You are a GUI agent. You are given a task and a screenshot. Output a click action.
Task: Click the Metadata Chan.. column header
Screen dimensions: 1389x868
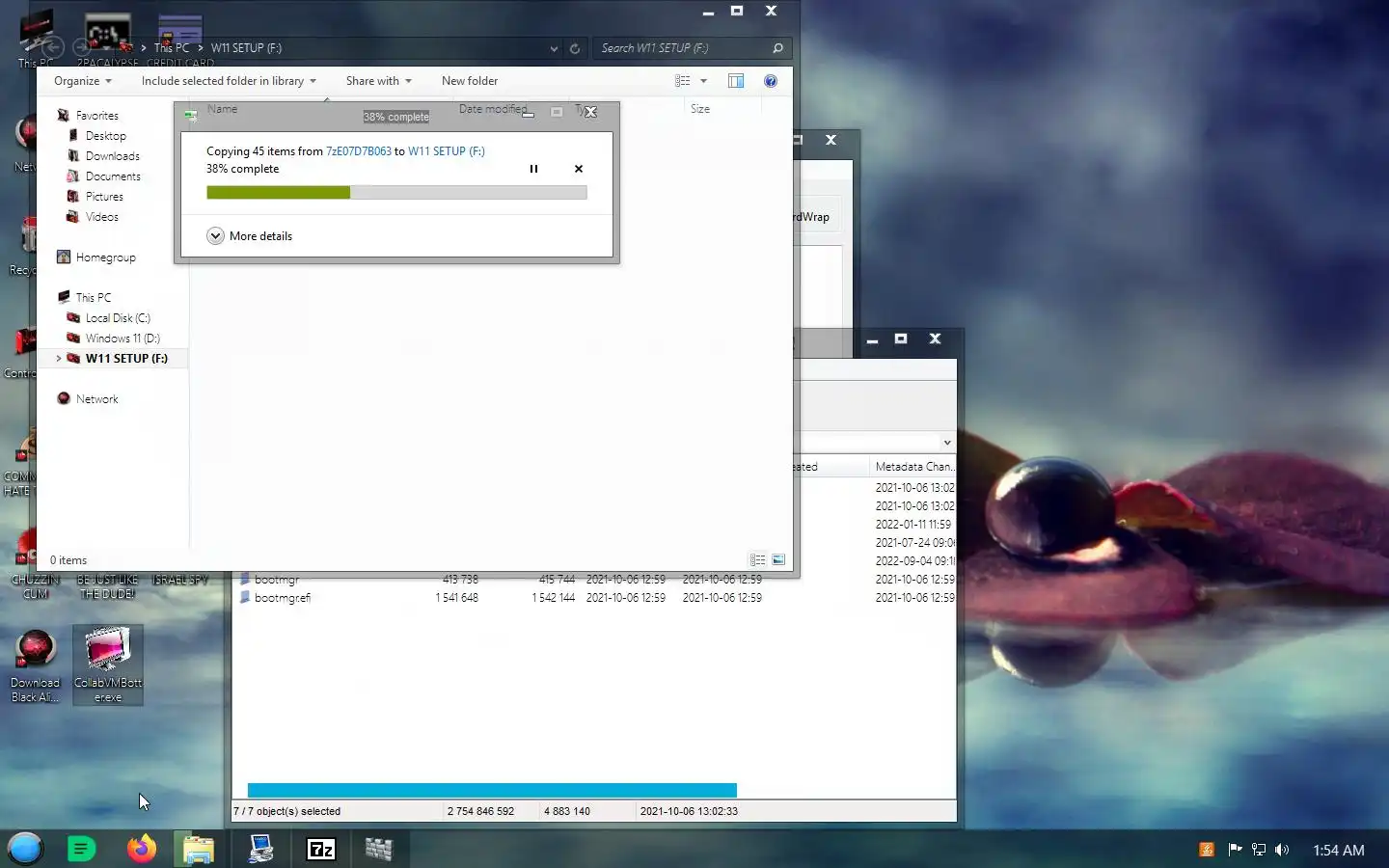click(912, 467)
